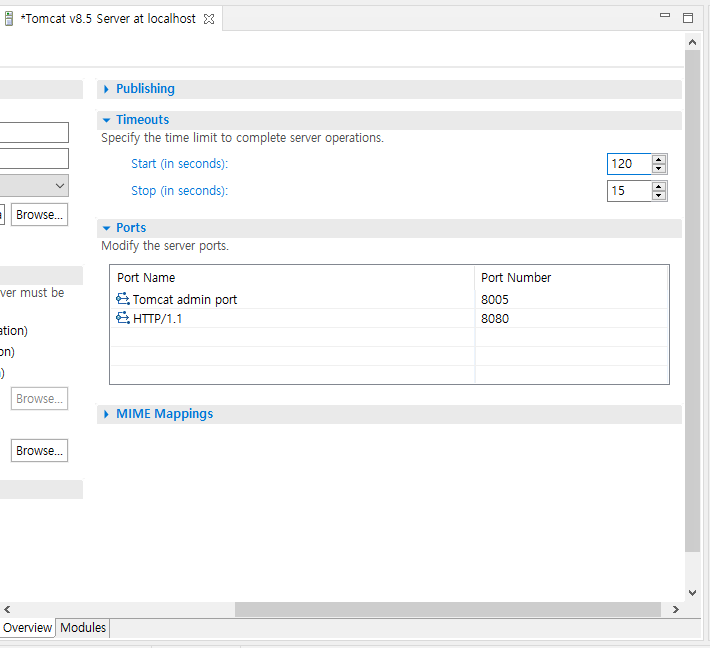Click the Start (in seconds) label
This screenshot has height=648, width=710.
tap(179, 164)
